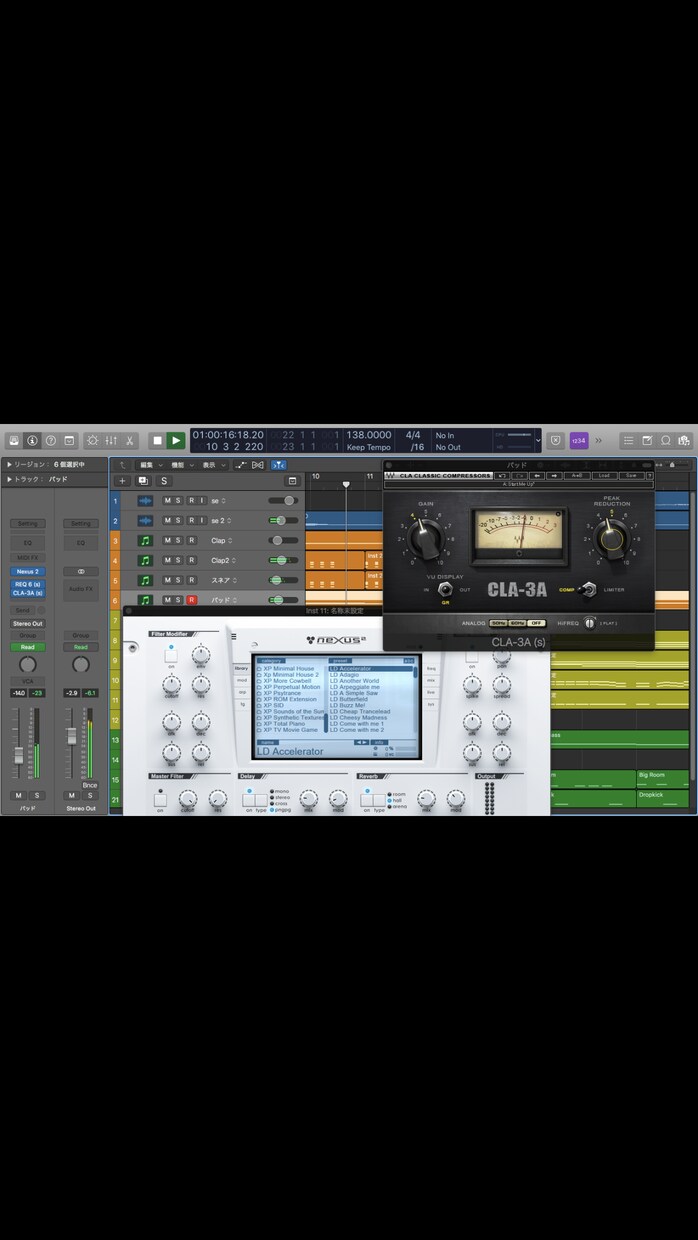Viewport: 698px width, 1240px height.
Task: Click the duplicate track button
Action: [x=143, y=481]
